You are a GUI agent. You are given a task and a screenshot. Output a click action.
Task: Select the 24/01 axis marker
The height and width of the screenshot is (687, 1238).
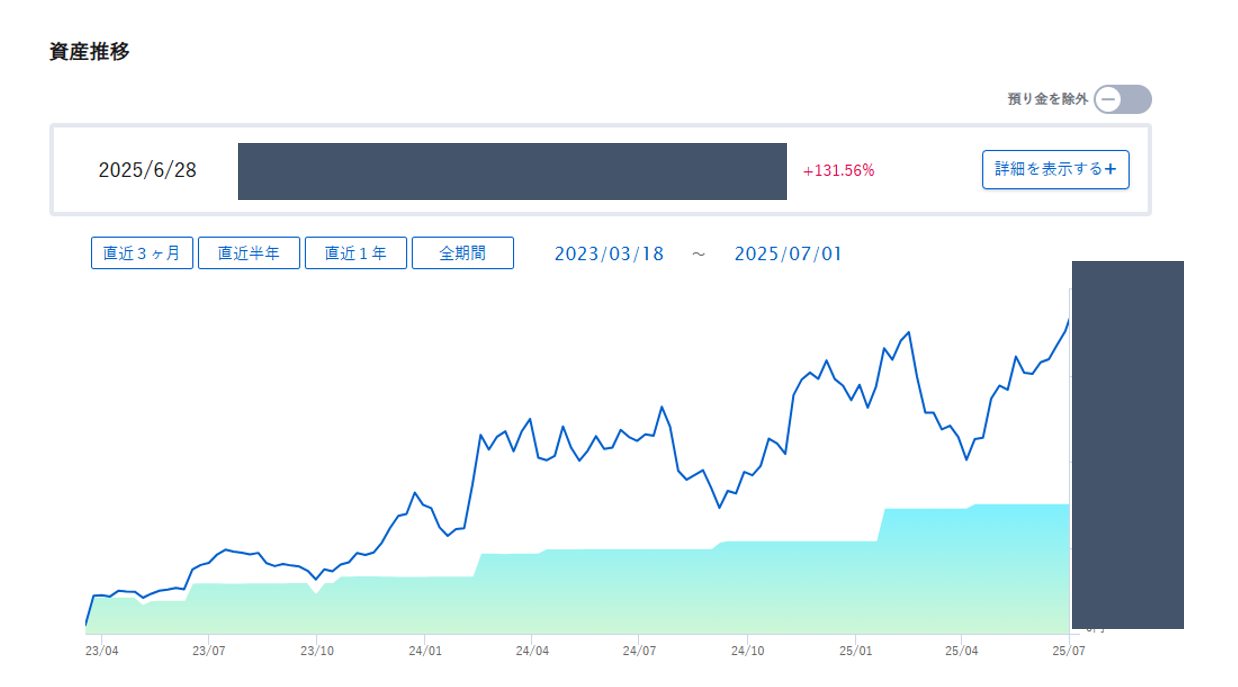tap(424, 649)
